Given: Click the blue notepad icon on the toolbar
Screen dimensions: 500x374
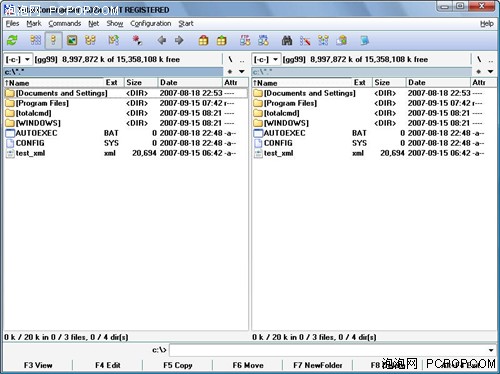Looking at the screenshot, I should (365, 41).
